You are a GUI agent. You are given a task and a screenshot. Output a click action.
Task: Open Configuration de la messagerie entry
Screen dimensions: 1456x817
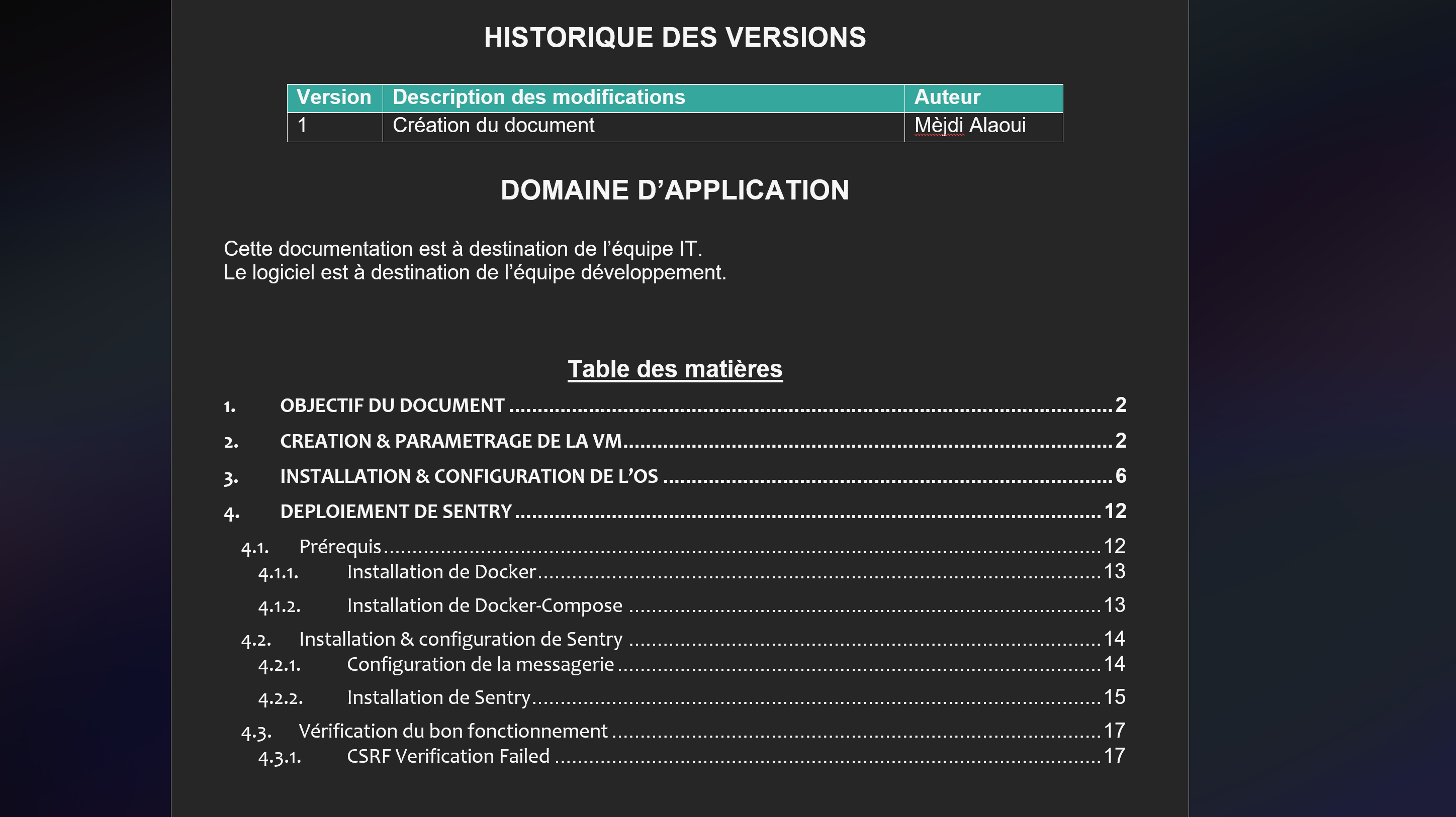pos(480,664)
